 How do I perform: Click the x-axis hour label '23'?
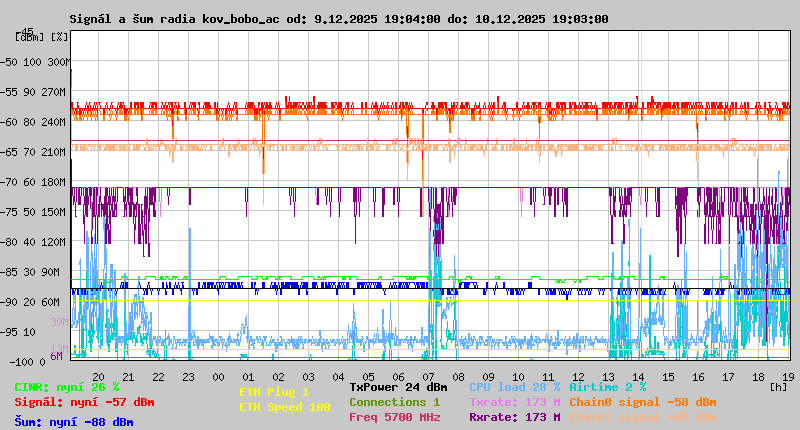pos(188,377)
